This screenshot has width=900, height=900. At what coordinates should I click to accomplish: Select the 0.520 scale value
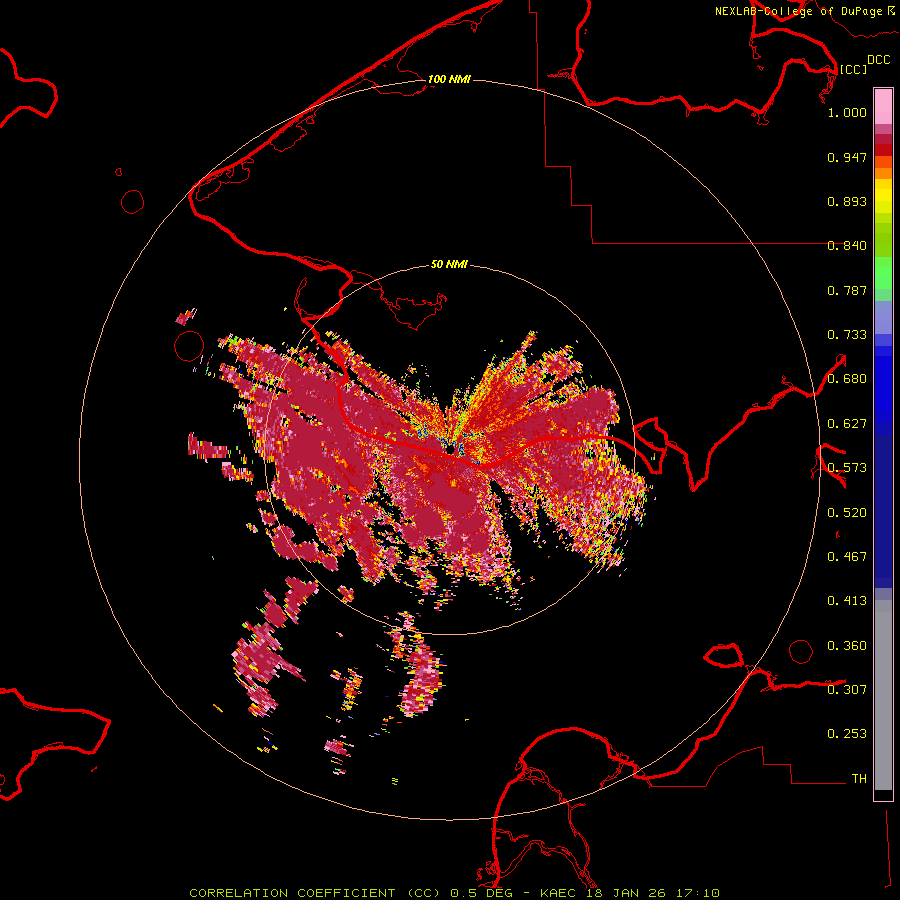click(847, 513)
